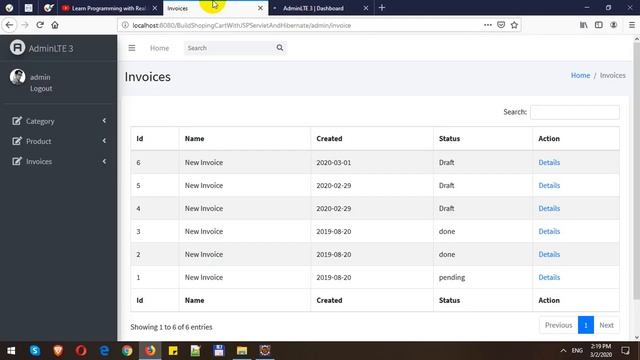The width and height of the screenshot is (640, 360).
Task: Go to the Next page button
Action: tap(606, 325)
